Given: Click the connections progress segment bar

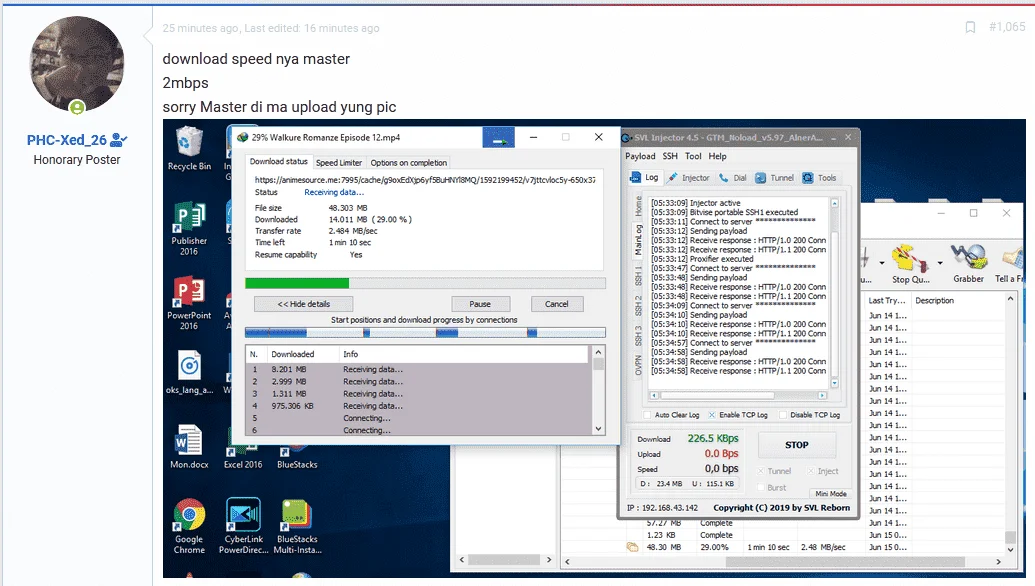Looking at the screenshot, I should coord(425,333).
